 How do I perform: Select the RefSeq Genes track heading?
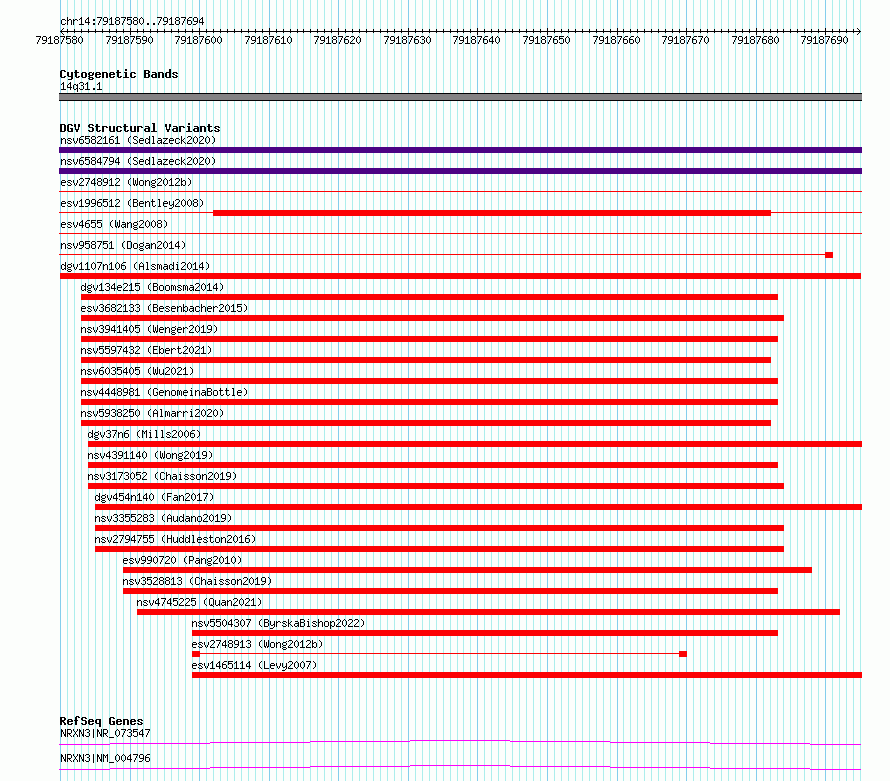(102, 721)
